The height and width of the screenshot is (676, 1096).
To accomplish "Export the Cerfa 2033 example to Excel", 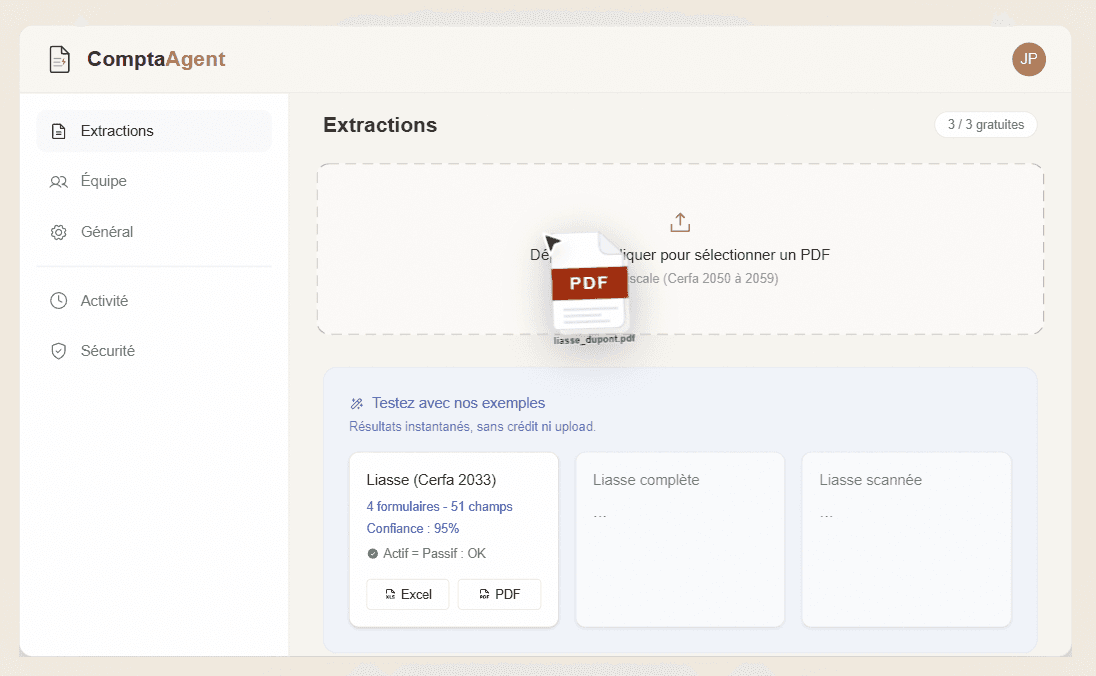I will 407,594.
